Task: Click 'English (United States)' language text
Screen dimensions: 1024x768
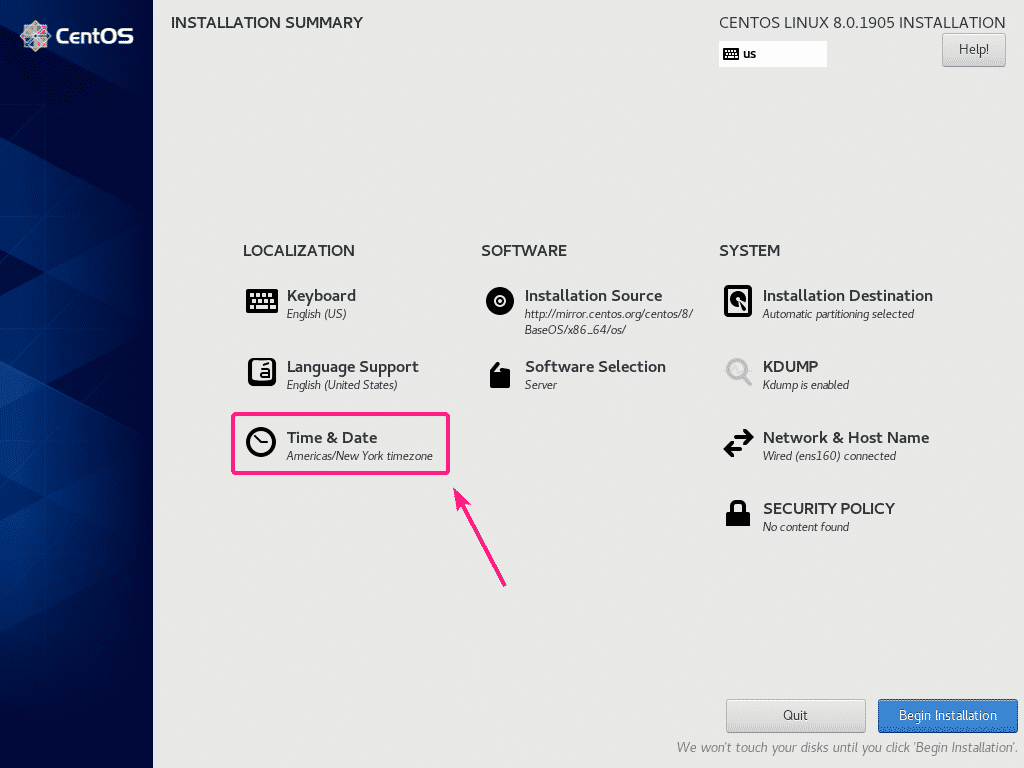Action: point(342,385)
